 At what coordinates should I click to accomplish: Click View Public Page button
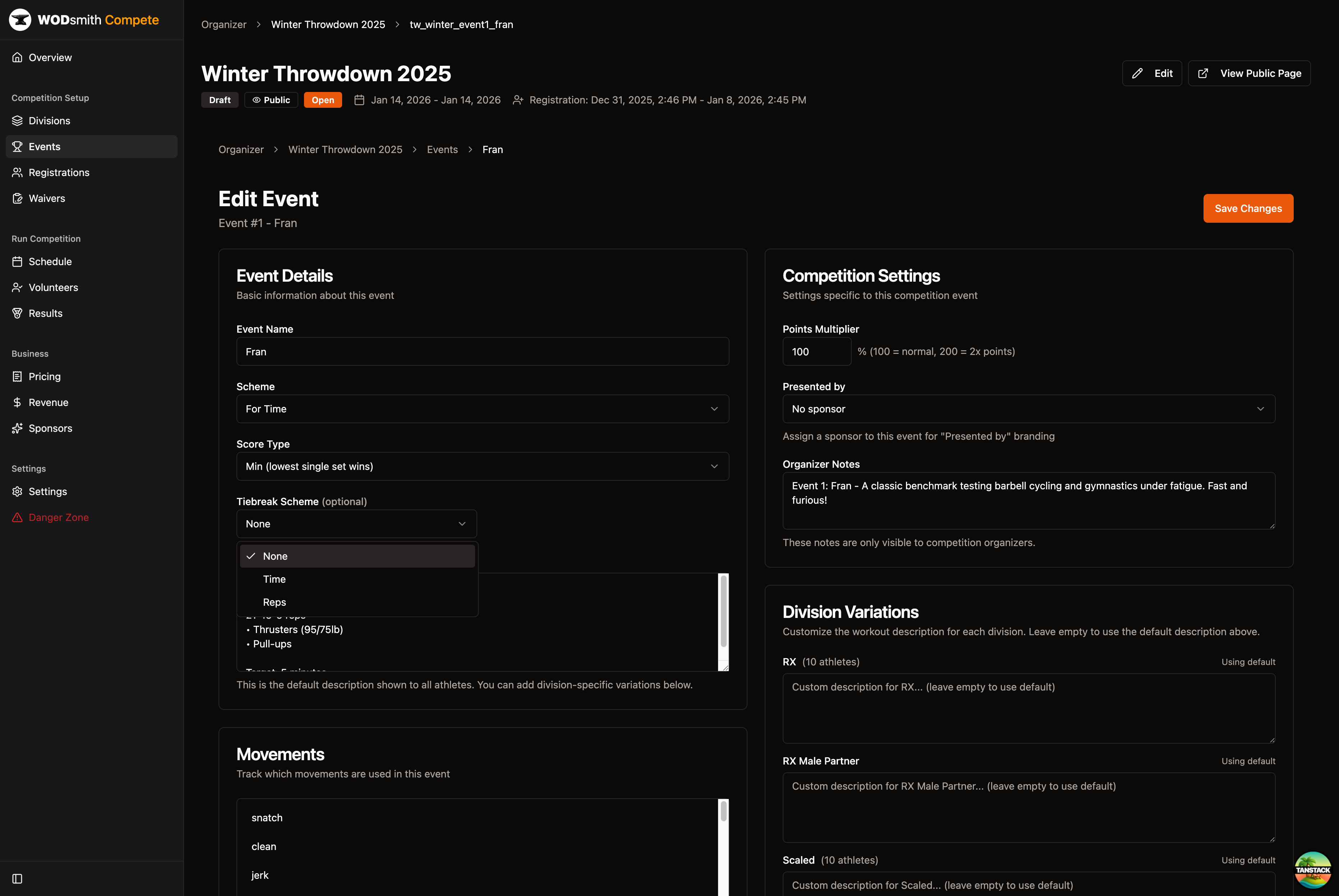point(1249,73)
